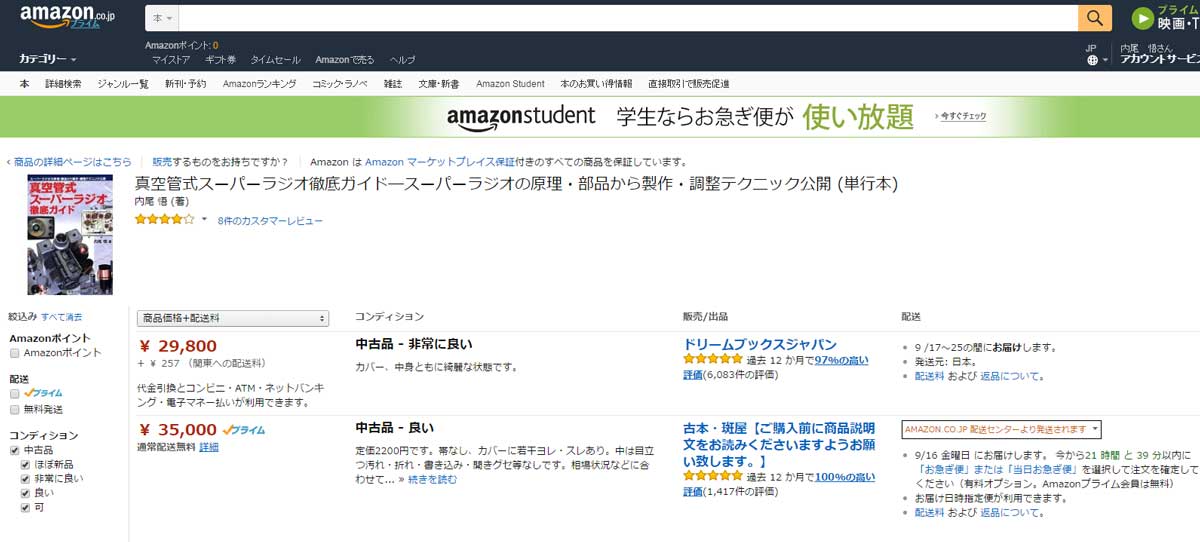Enable the 無料発送 checkbox
Viewport: 1200px width, 542px height.
point(14,409)
